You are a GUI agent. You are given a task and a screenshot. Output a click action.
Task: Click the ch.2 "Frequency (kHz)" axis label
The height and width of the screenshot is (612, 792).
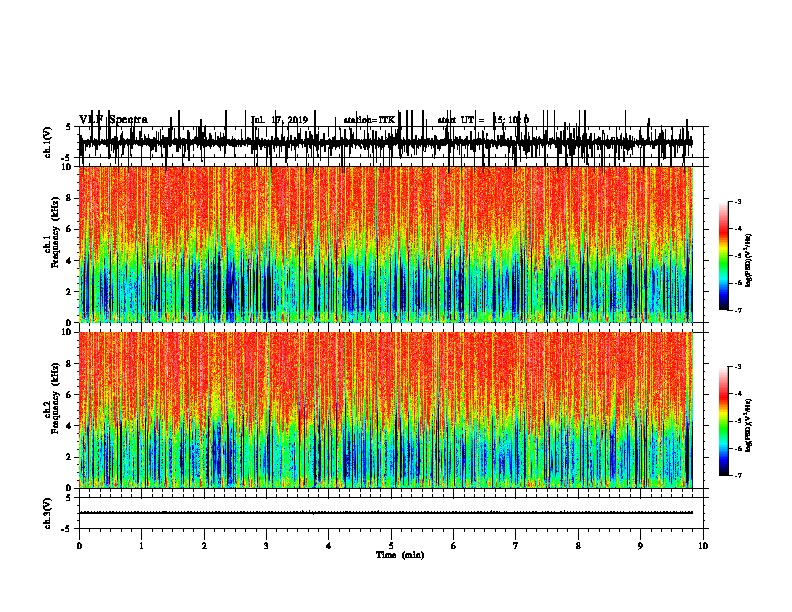pyautogui.click(x=55, y=398)
